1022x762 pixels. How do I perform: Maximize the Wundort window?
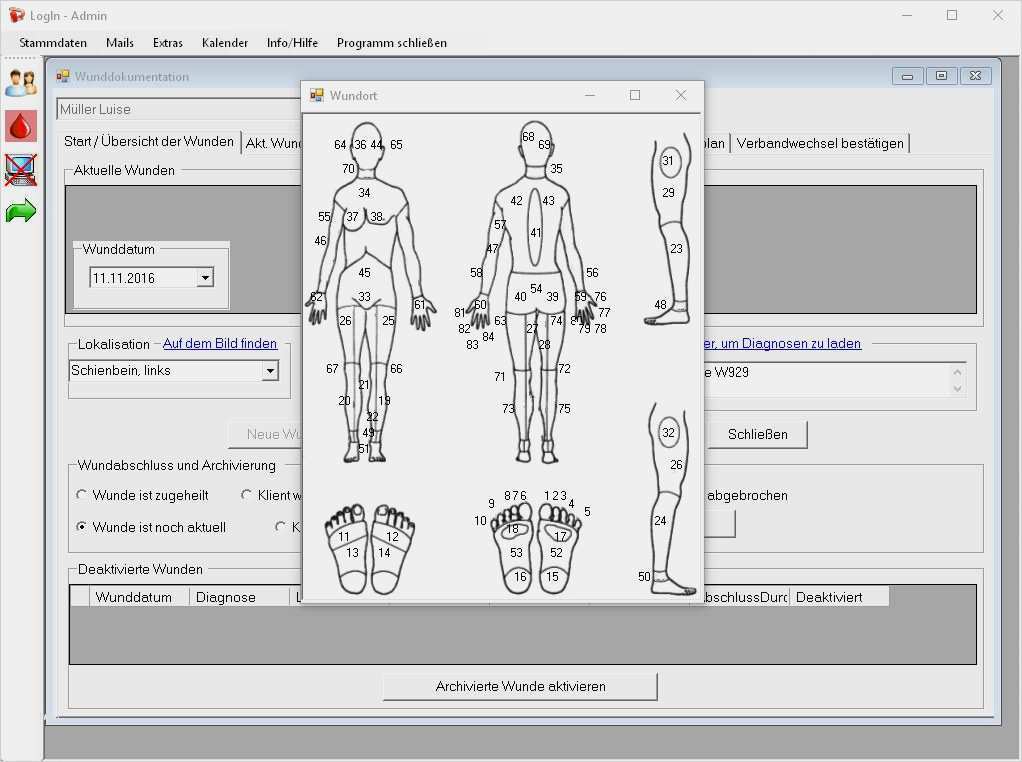pos(635,95)
